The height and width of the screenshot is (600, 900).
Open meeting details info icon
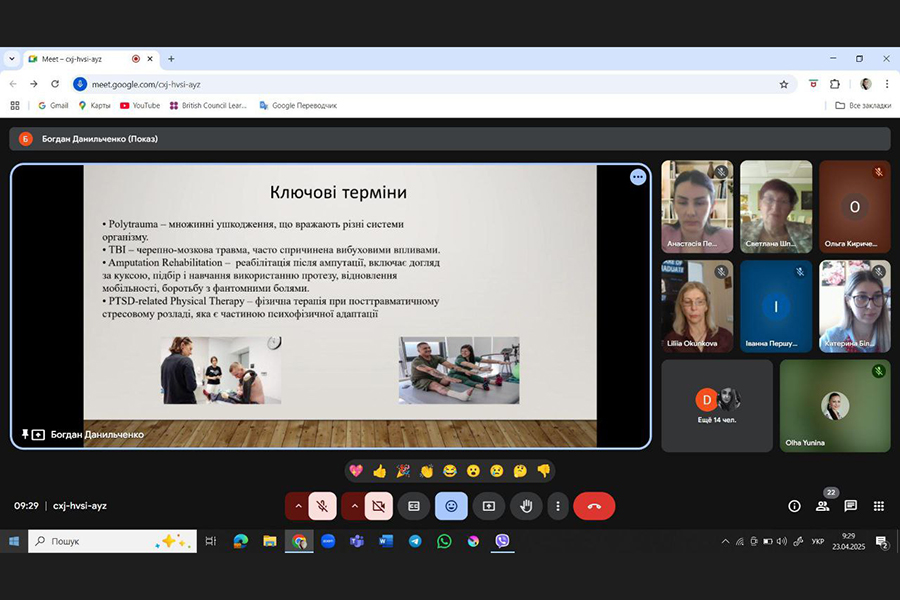pyautogui.click(x=794, y=506)
